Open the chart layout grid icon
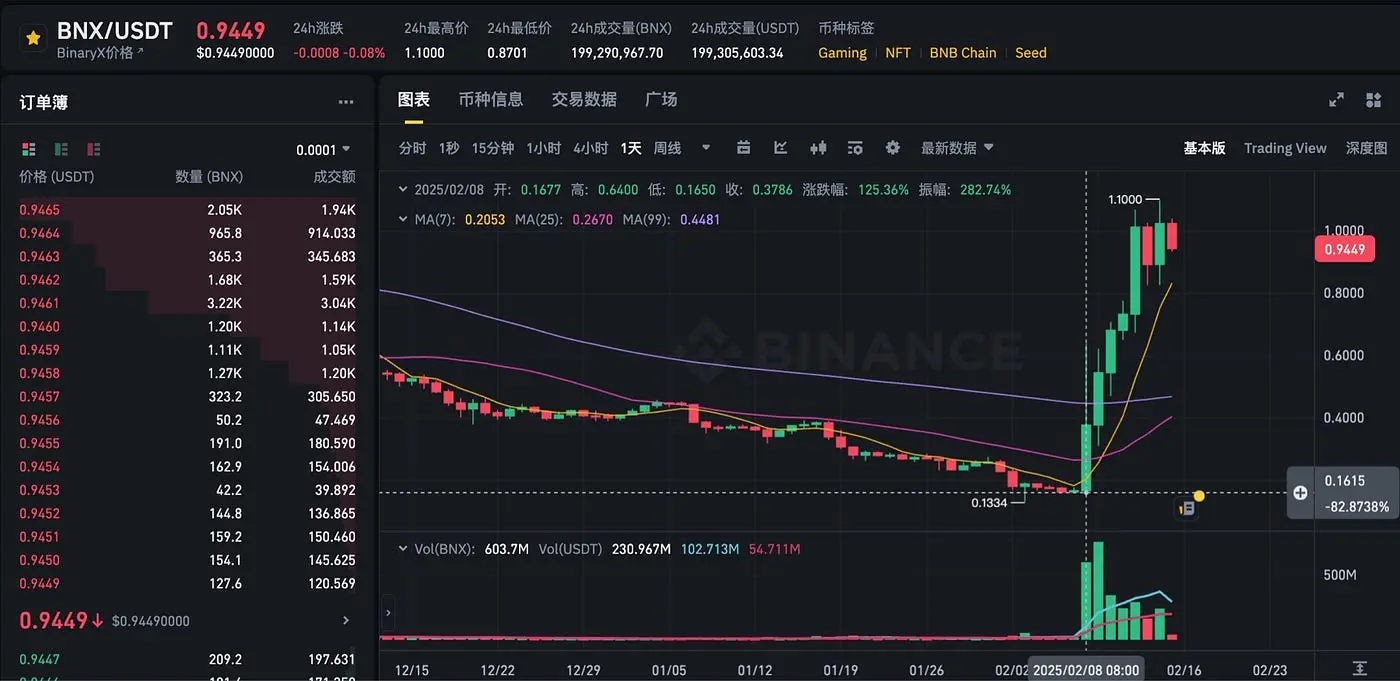 [1371, 100]
